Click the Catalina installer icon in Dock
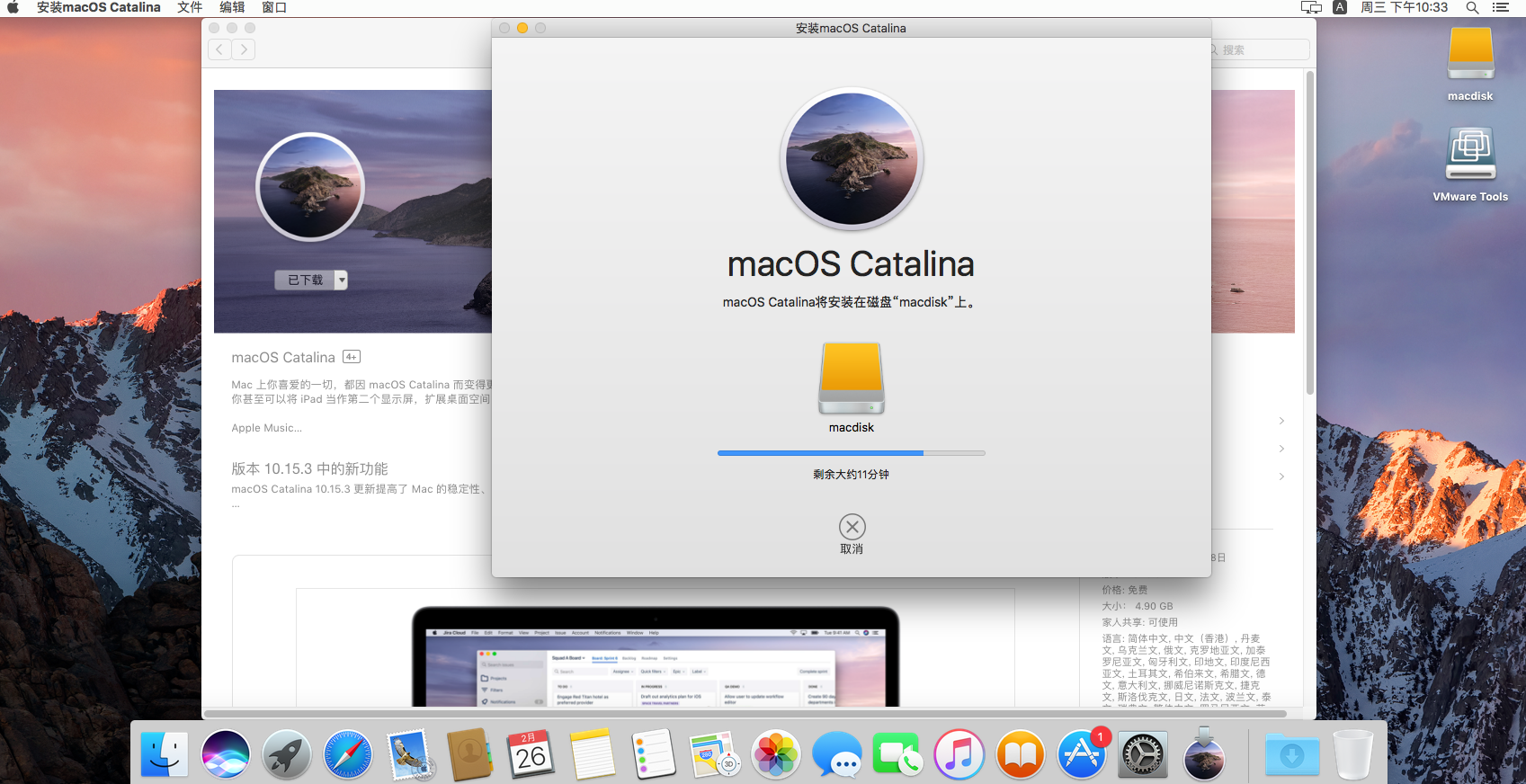This screenshot has height=784, width=1526. point(1204,753)
